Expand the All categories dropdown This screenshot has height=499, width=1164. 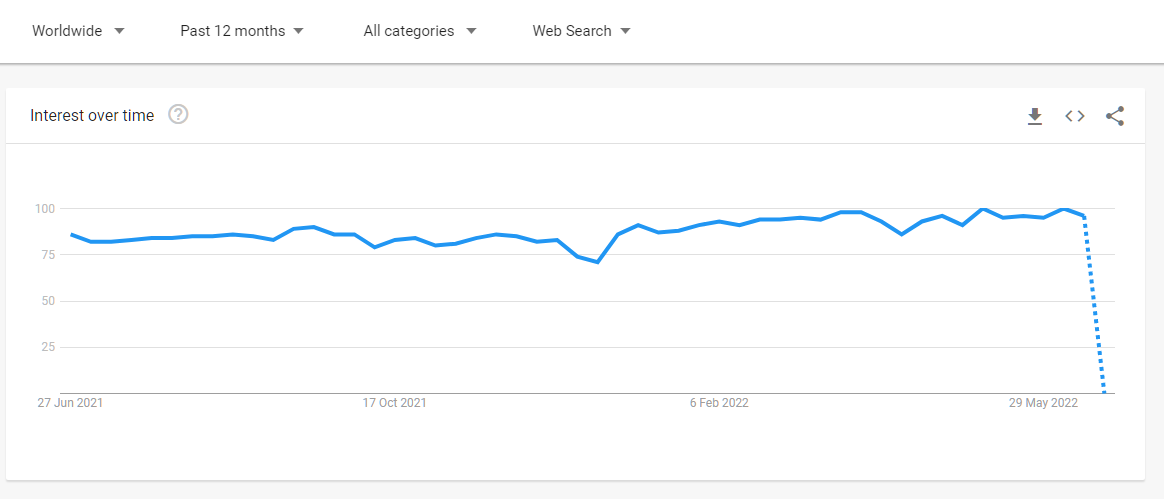[x=420, y=31]
